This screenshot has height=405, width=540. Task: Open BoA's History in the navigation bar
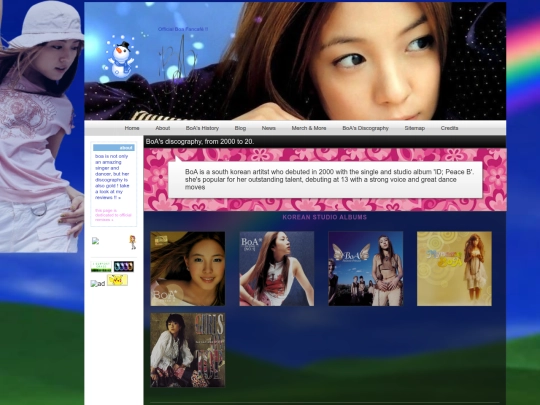(x=202, y=128)
